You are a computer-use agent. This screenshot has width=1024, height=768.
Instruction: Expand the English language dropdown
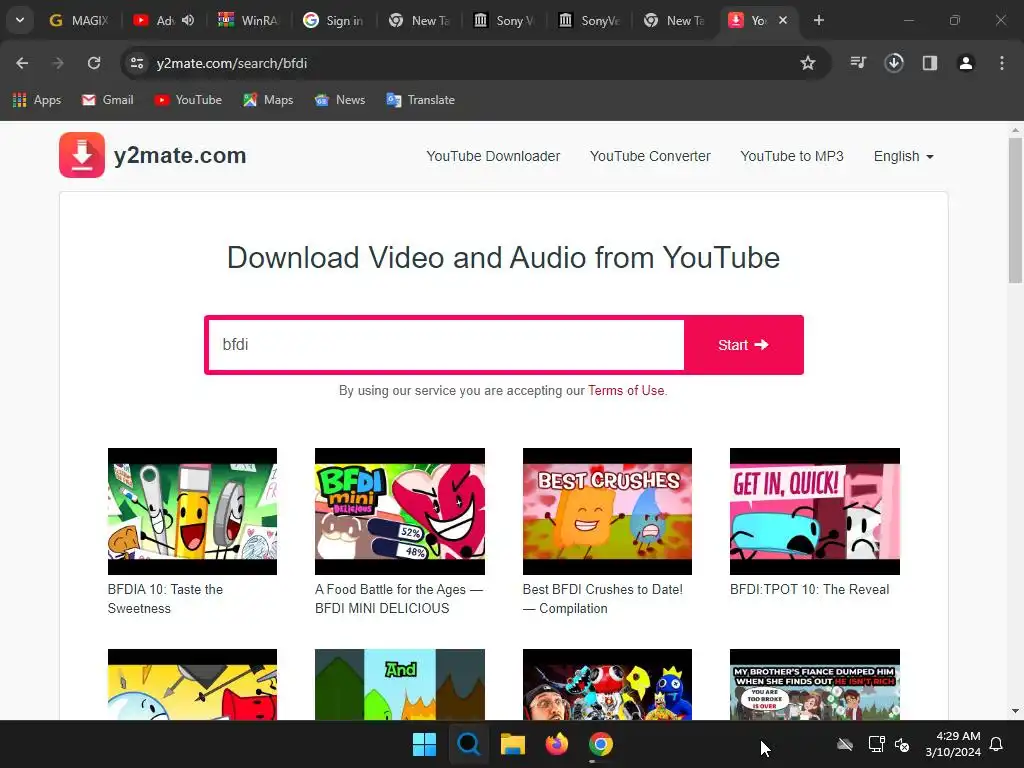tap(903, 156)
